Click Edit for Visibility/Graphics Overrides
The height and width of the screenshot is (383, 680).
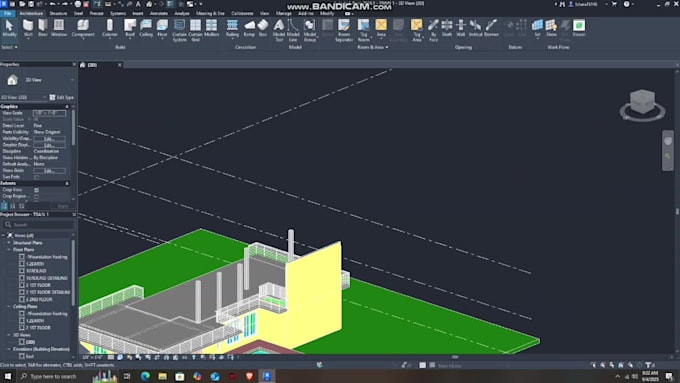pyautogui.click(x=49, y=139)
